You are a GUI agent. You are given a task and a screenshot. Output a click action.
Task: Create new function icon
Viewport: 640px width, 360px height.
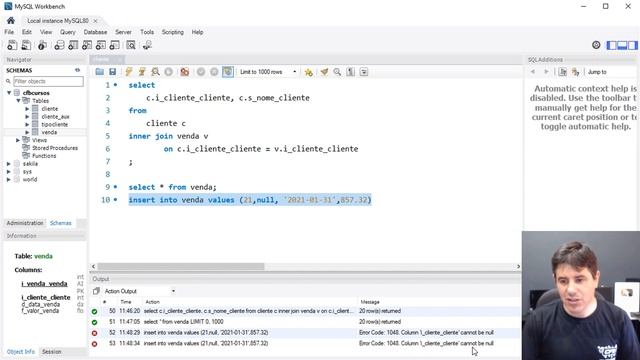[115, 45]
